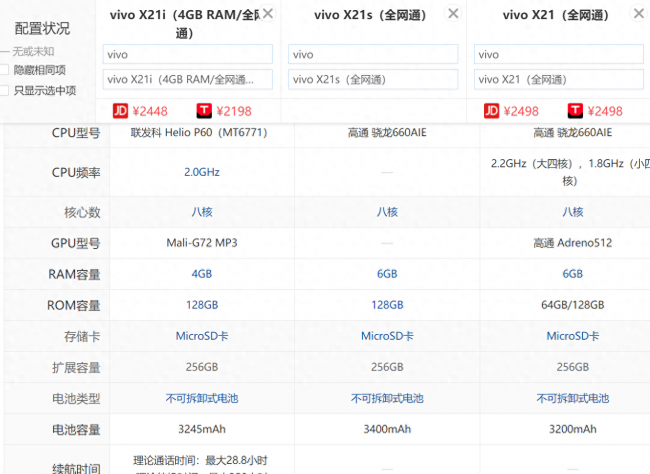The width and height of the screenshot is (650, 474).
Task: Click the ROM容量 row label
Action: click(x=74, y=305)
